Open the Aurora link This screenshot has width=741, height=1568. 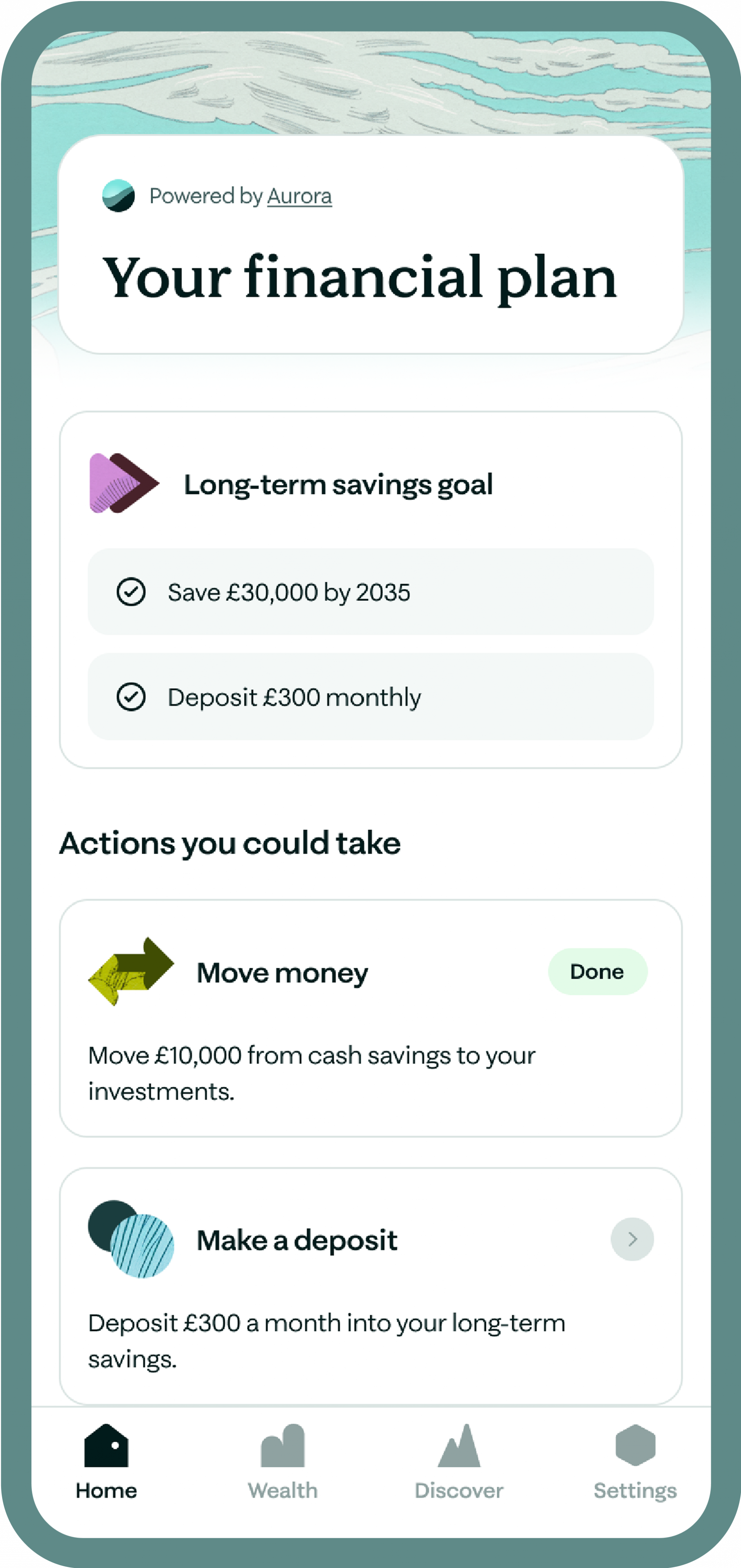pos(300,196)
